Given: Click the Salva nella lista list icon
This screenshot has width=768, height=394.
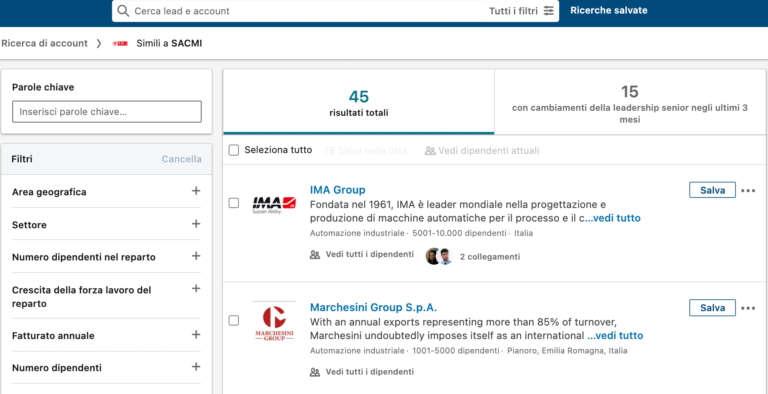Looking at the screenshot, I should pyautogui.click(x=331, y=151).
